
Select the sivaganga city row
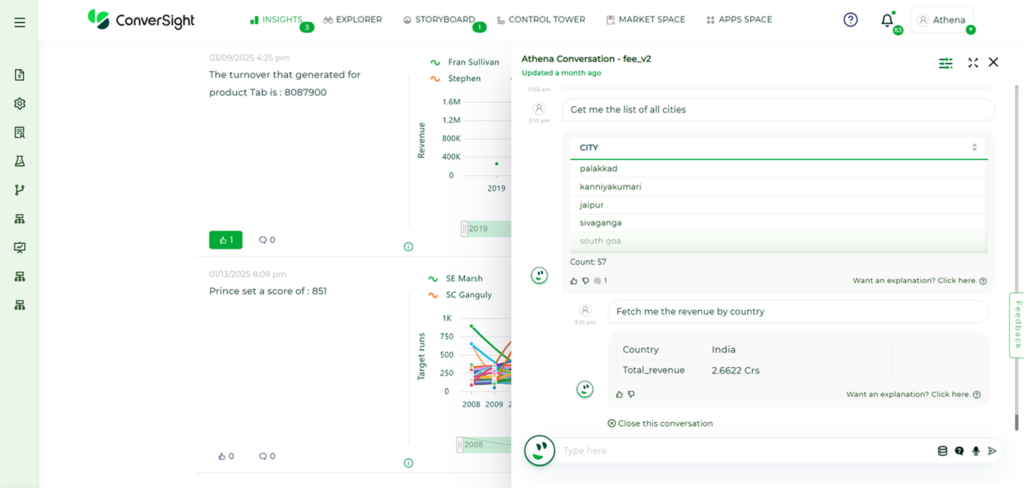(778, 223)
